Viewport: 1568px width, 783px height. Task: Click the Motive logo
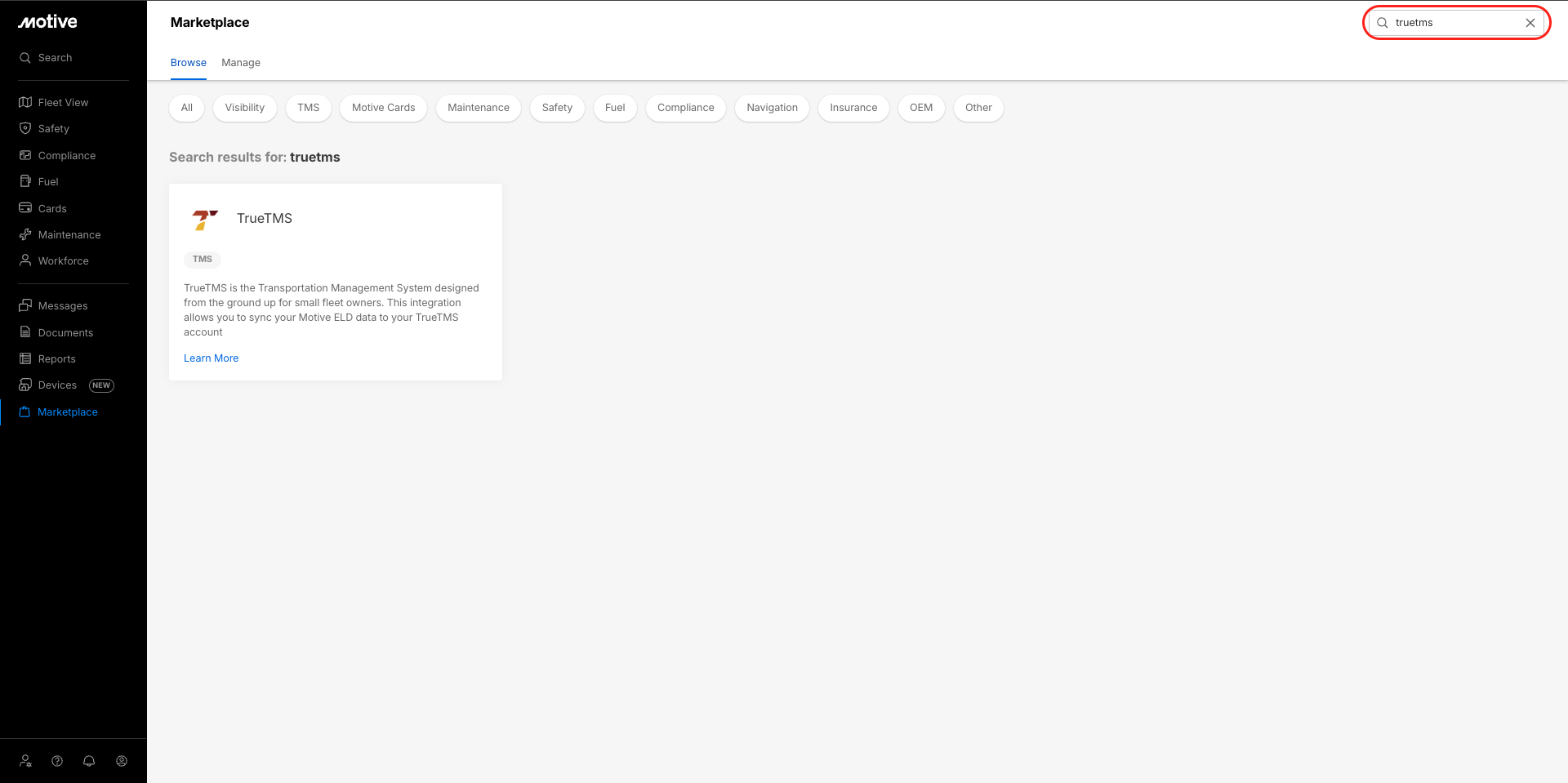47,22
